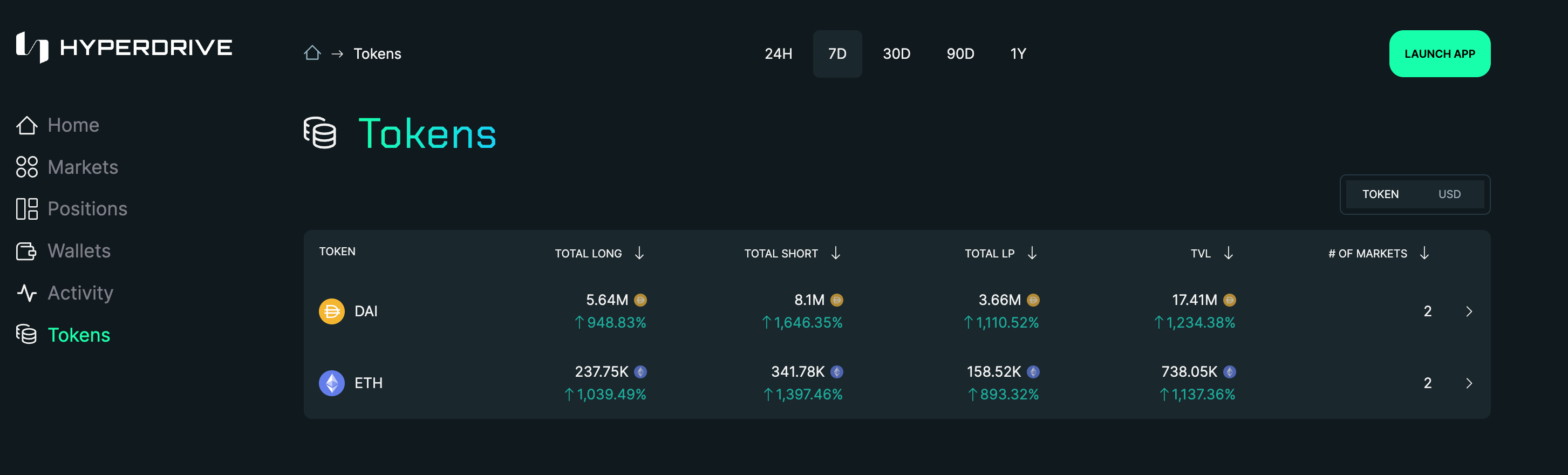Switch values display to TOKEN
The image size is (1568, 475).
(1381, 194)
